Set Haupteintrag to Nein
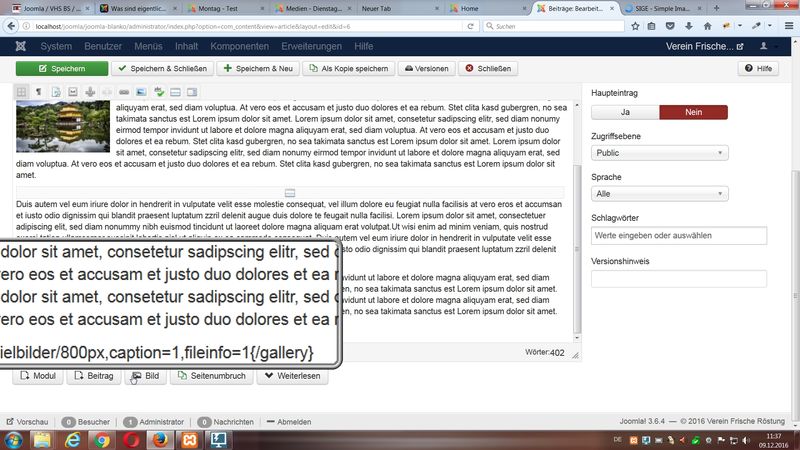Image resolution: width=800 pixels, height=450 pixels. pos(693,112)
